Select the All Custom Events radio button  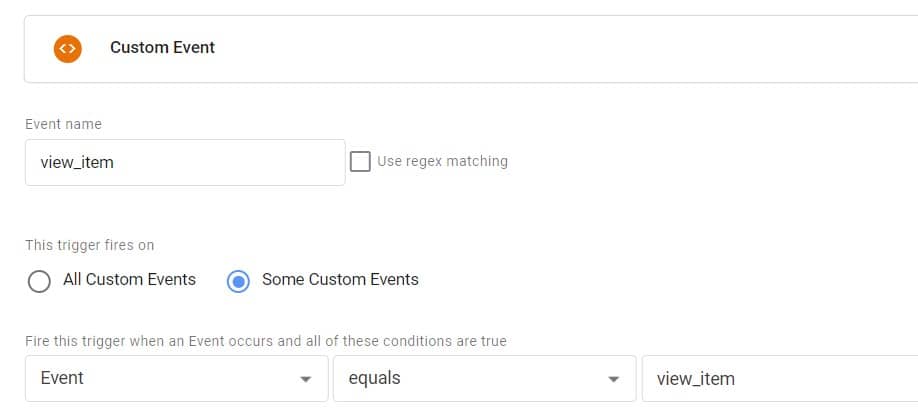39,281
